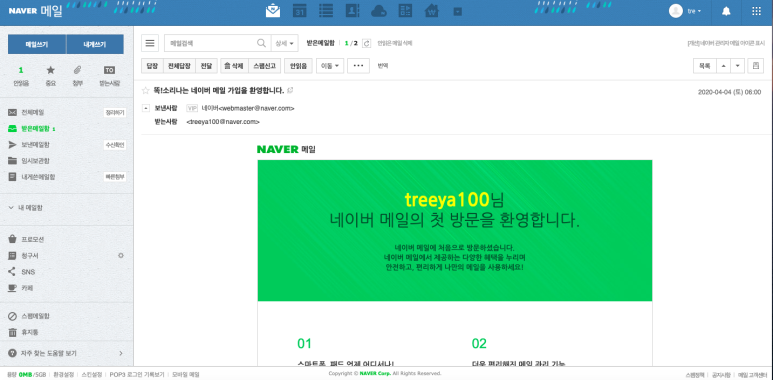Star the welcome mail subject
The image size is (773, 380).
(x=145, y=91)
